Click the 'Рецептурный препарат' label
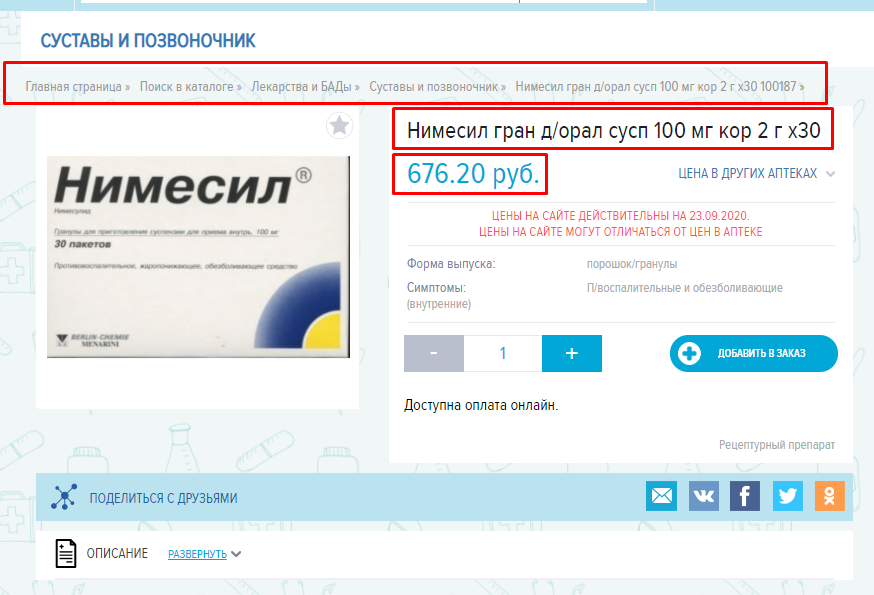Viewport: 874px width, 595px height. [x=776, y=445]
